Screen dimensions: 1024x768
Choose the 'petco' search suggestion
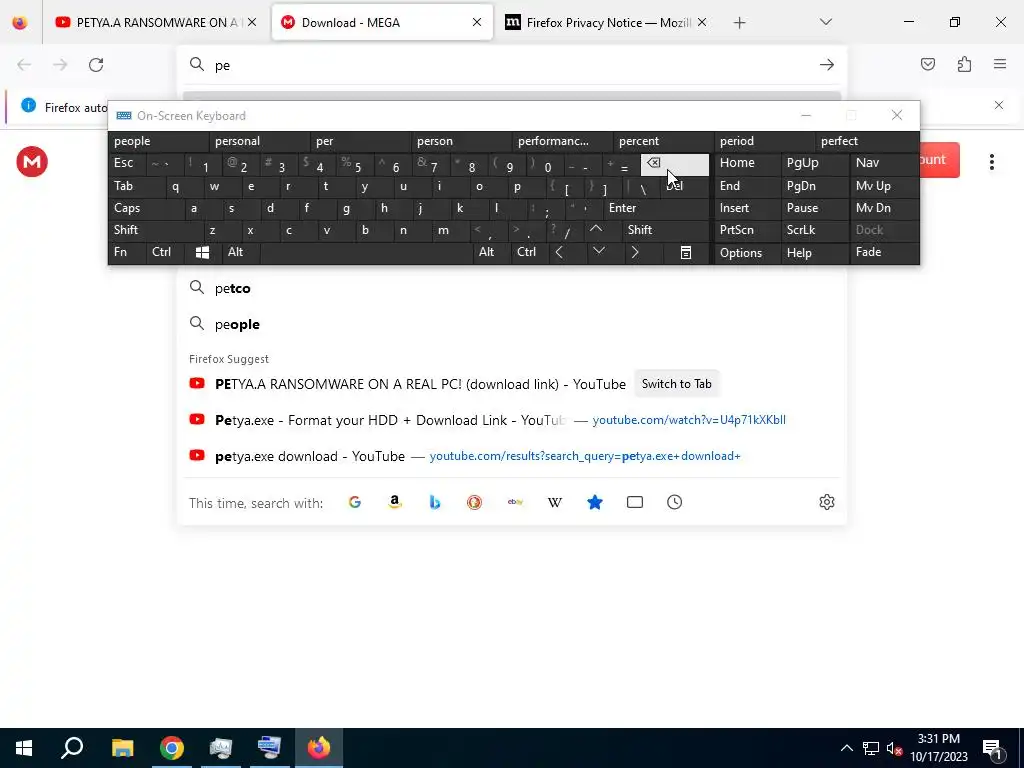coord(511,288)
